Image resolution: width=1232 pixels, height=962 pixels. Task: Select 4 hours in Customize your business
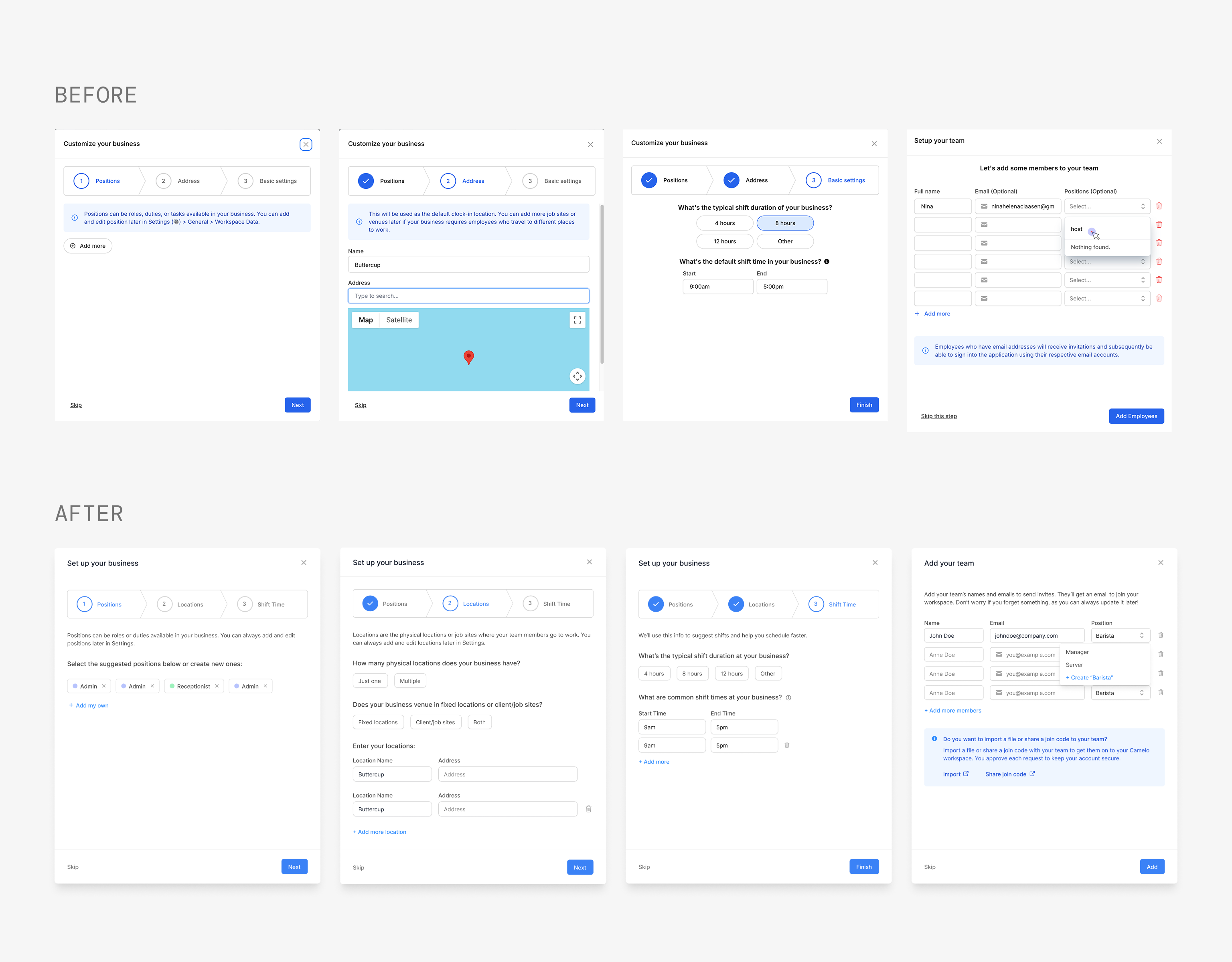coord(724,223)
